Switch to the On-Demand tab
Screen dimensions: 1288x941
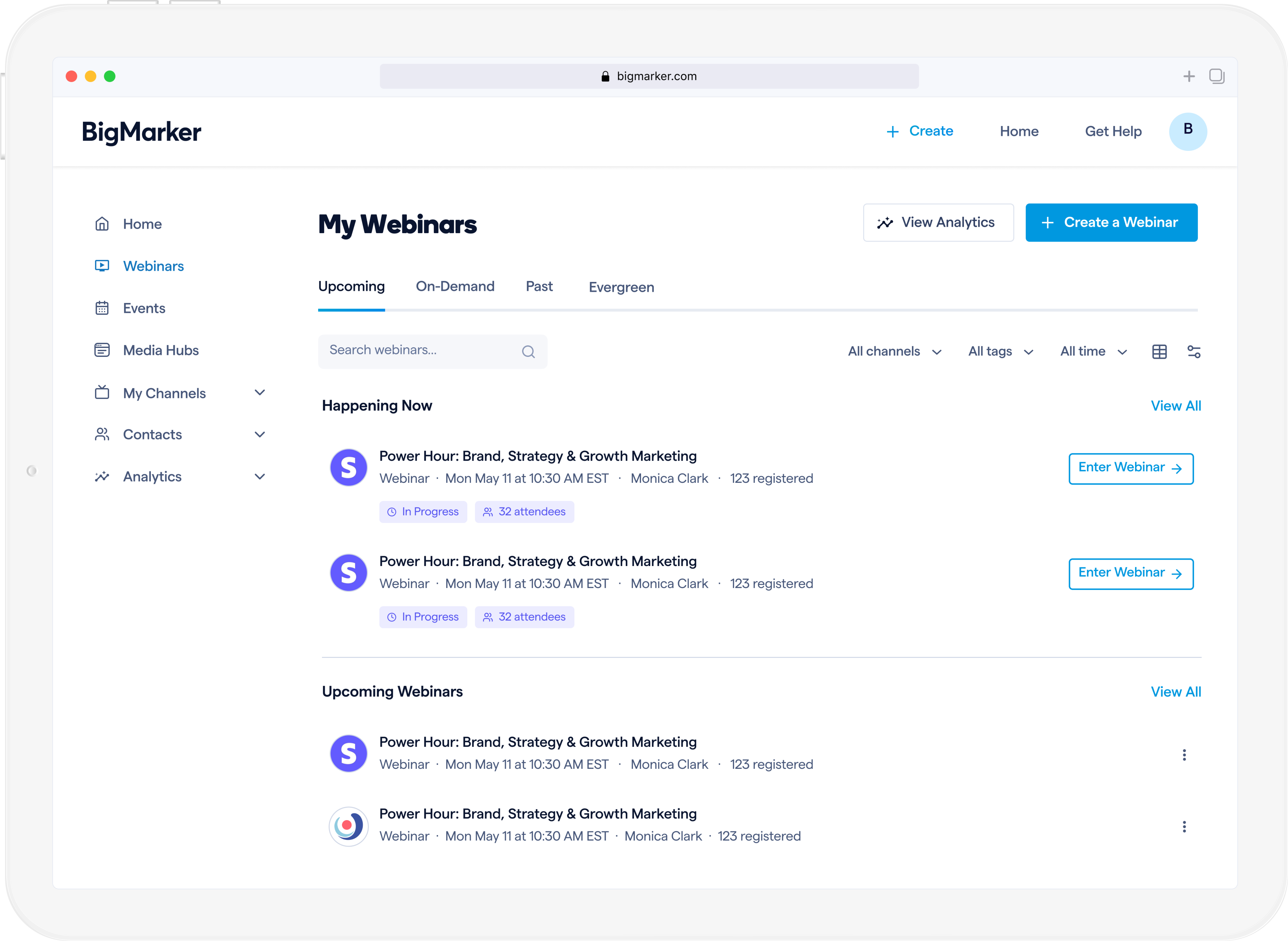[455, 286]
